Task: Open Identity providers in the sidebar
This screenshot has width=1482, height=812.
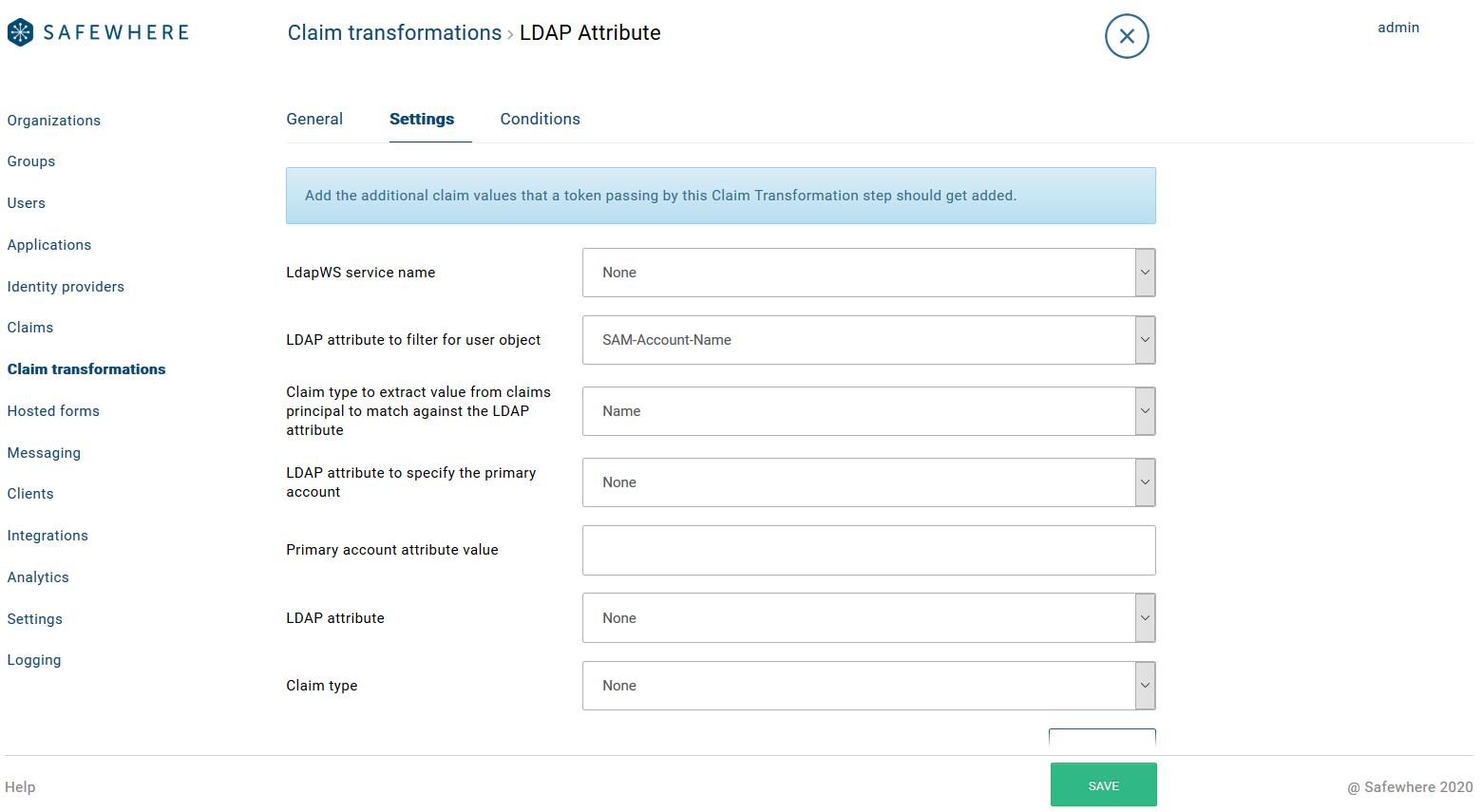Action: (x=66, y=287)
